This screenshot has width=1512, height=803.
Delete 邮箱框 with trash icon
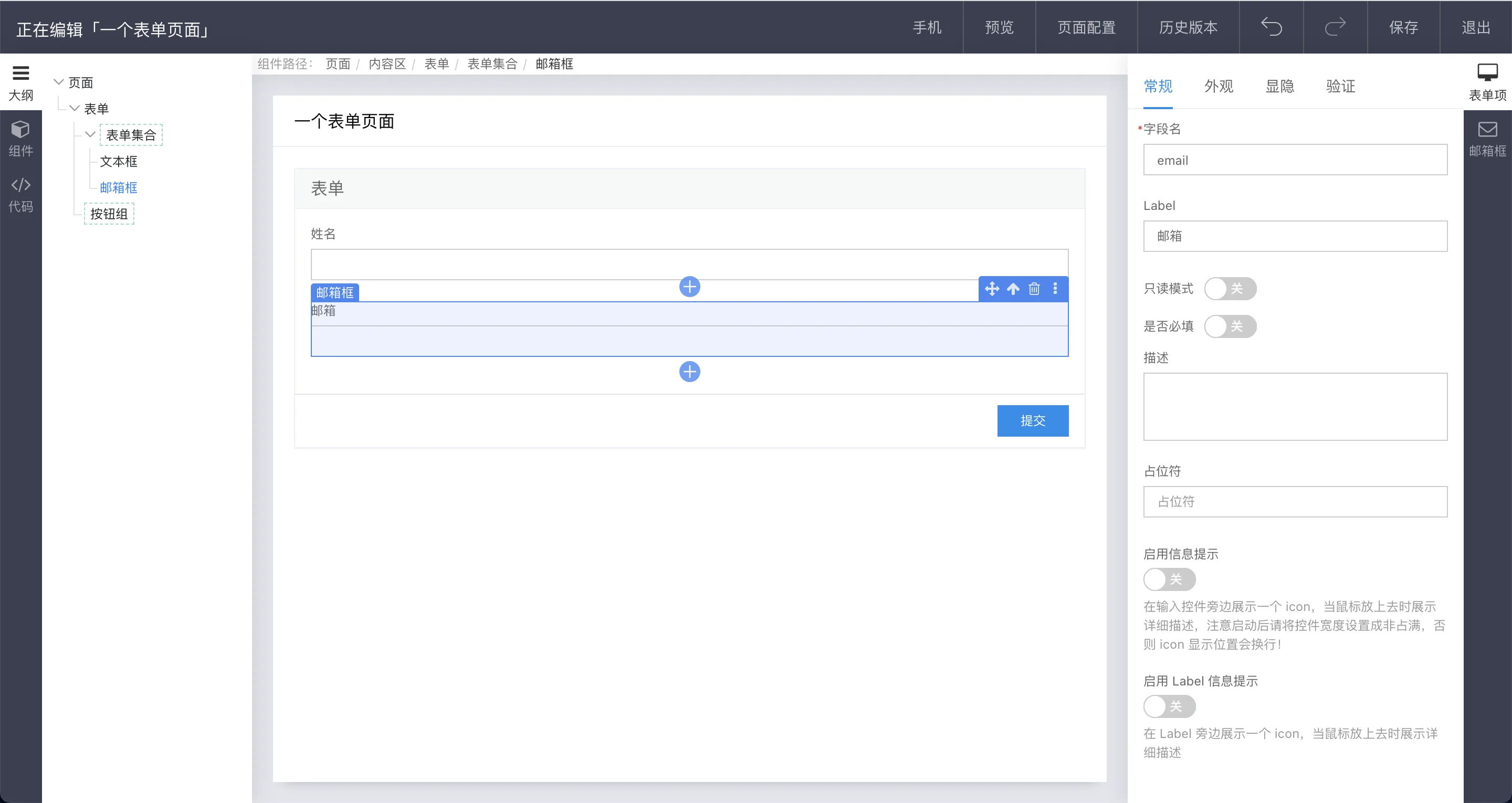pyautogui.click(x=1034, y=289)
